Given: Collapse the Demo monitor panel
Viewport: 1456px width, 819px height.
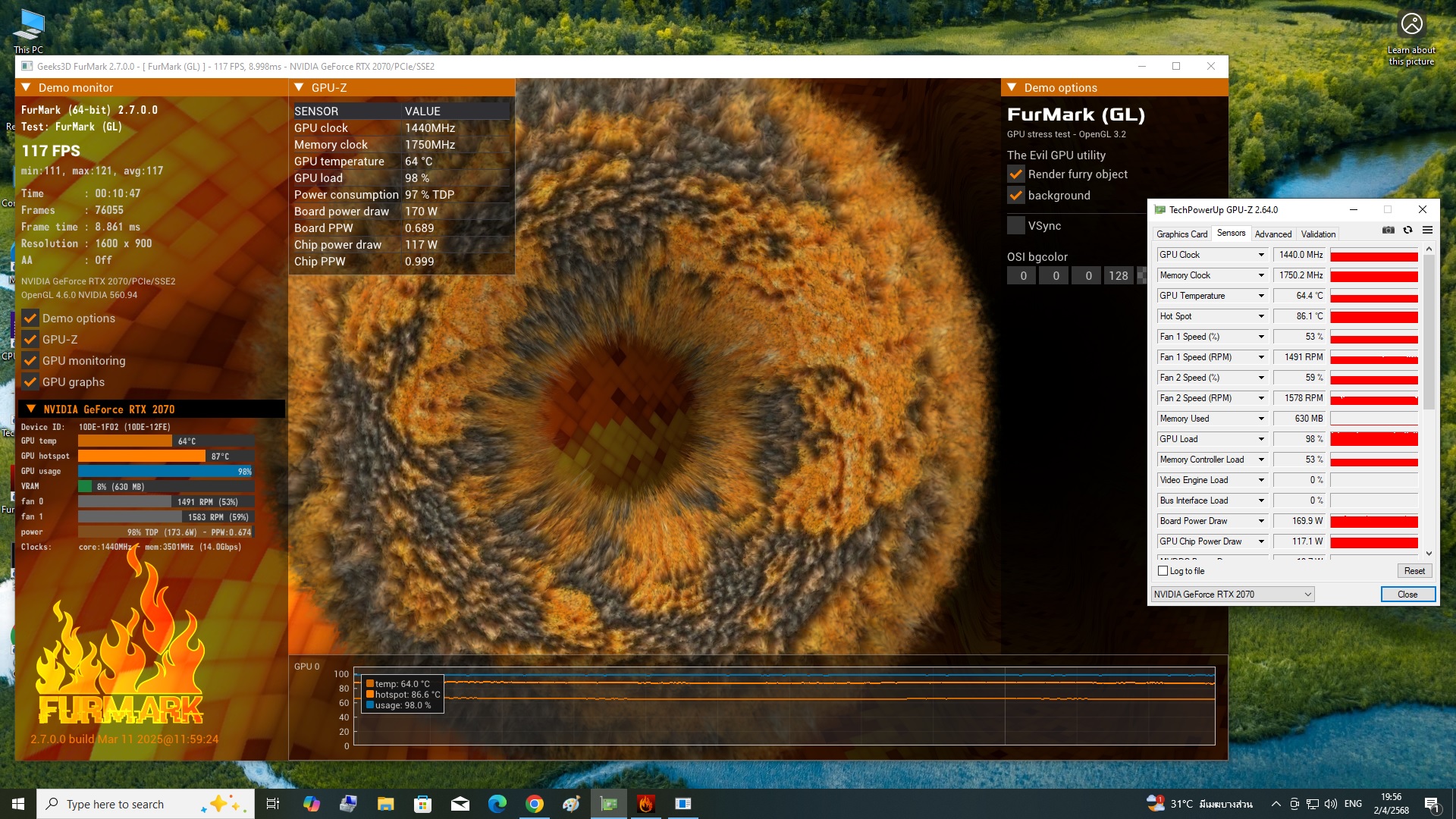Looking at the screenshot, I should pos(26,88).
